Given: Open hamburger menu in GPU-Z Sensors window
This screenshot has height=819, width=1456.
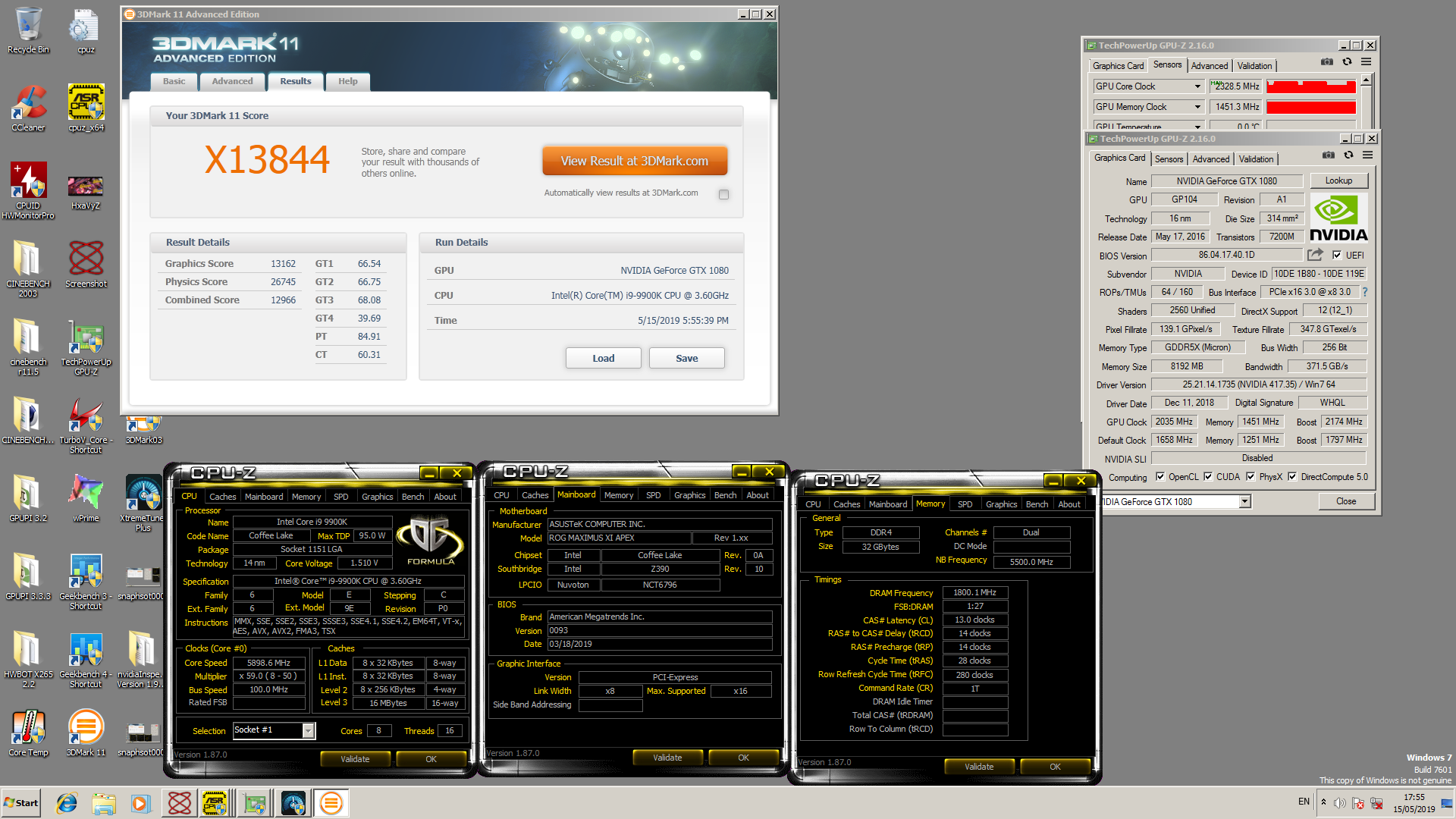Looking at the screenshot, I should (1366, 62).
